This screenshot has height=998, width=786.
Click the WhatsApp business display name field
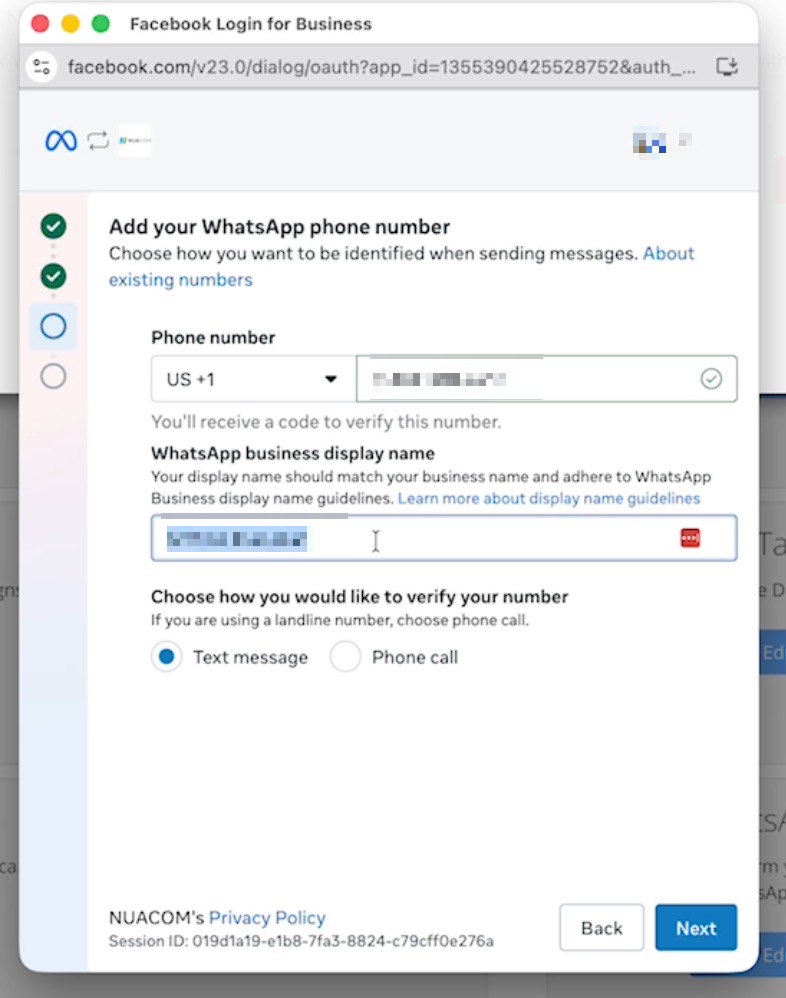(444, 538)
